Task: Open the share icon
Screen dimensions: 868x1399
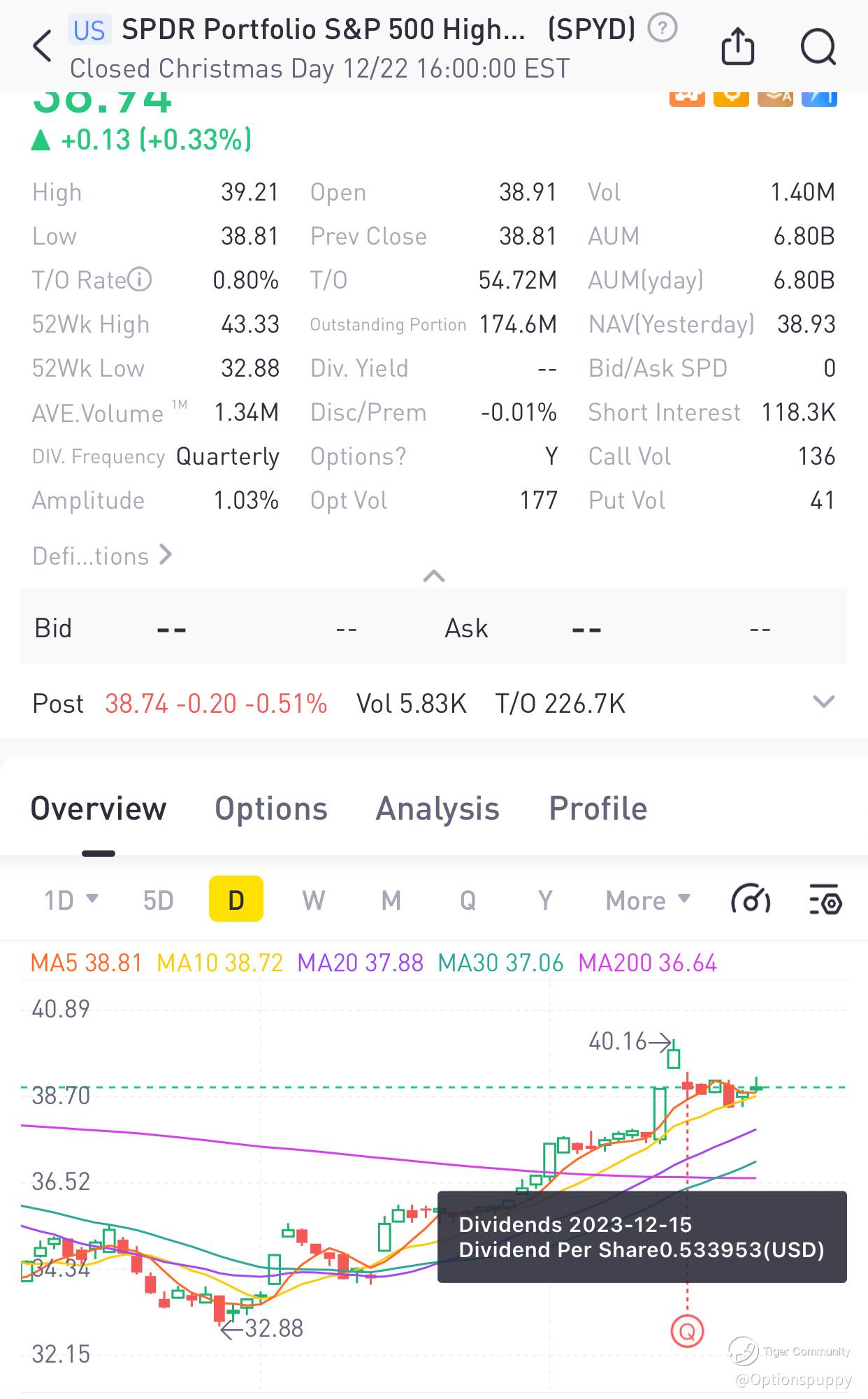Action: pos(737,46)
